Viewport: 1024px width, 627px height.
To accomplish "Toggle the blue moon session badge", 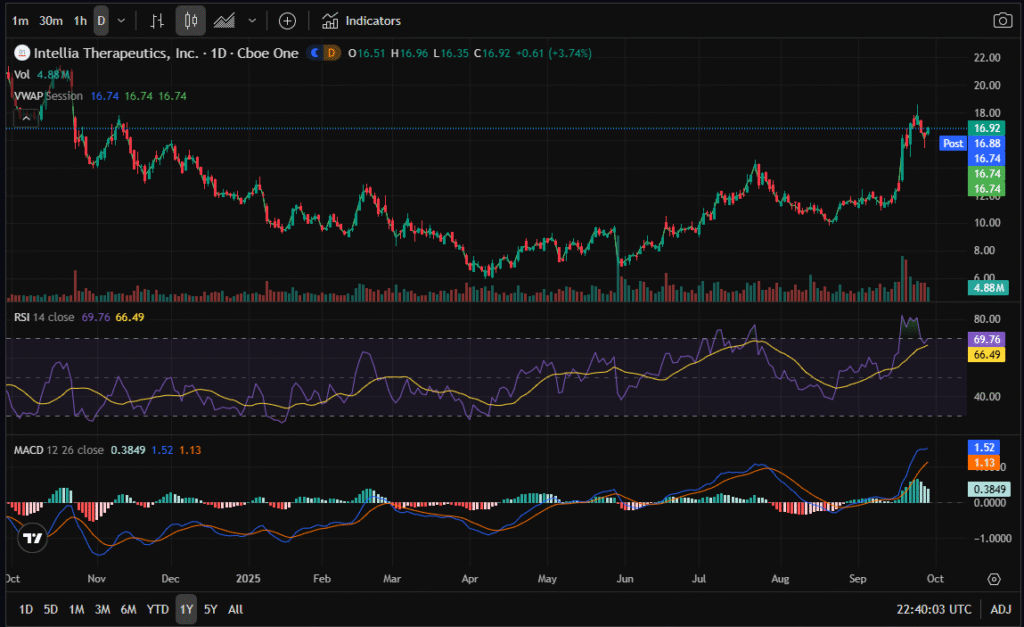I will pyautogui.click(x=316, y=53).
